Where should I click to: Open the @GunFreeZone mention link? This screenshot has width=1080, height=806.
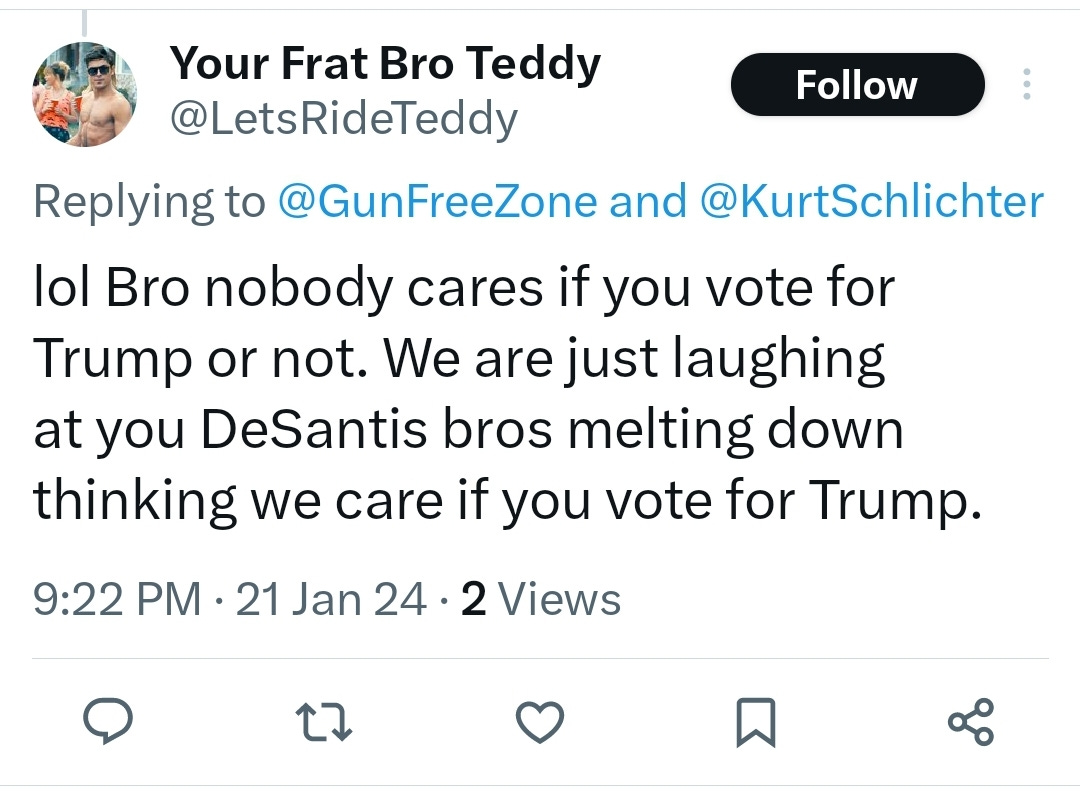(437, 201)
